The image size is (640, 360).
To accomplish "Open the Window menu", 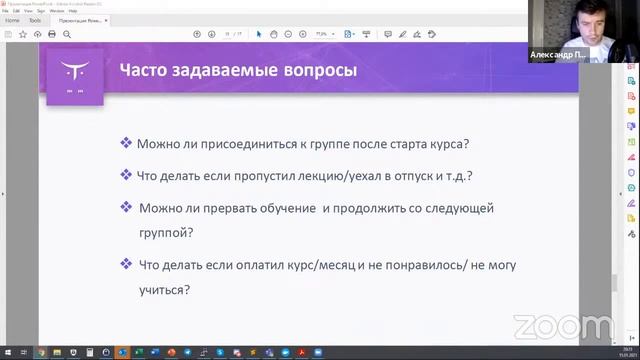I will 57,11.
